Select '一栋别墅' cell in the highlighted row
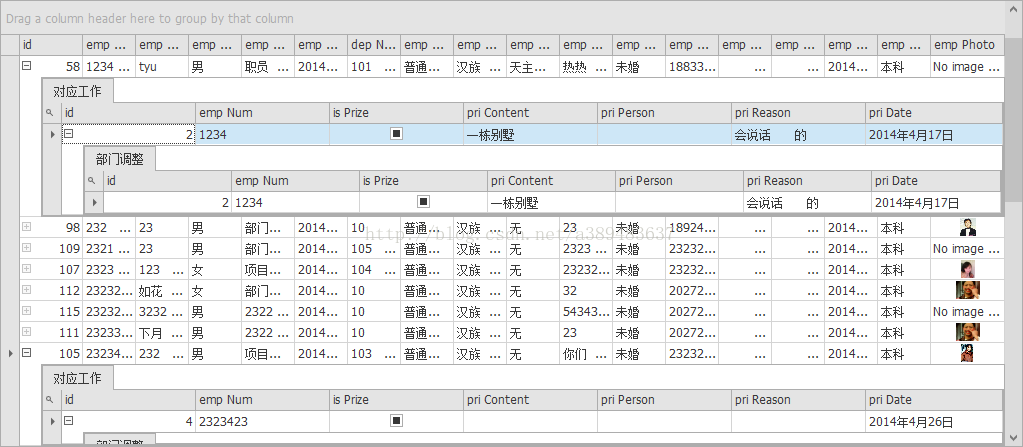 [x=530, y=134]
